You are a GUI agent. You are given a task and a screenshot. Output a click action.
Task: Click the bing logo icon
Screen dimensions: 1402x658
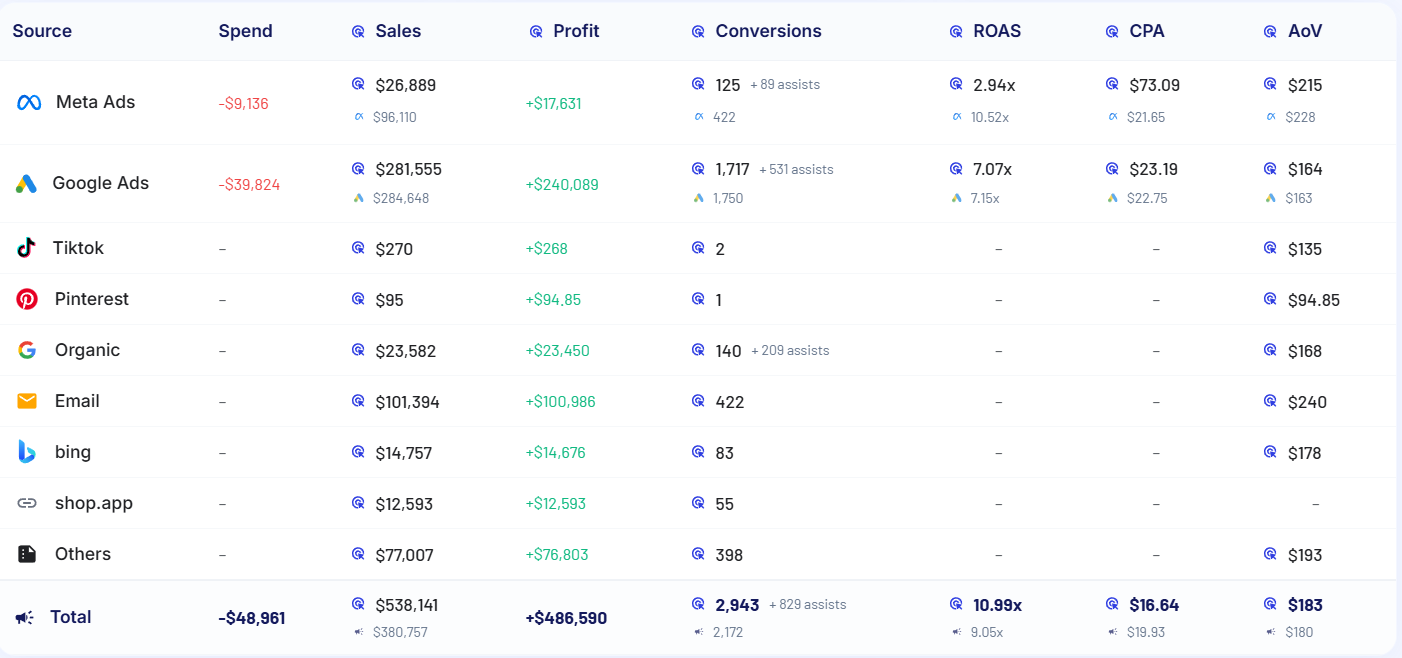point(27,452)
